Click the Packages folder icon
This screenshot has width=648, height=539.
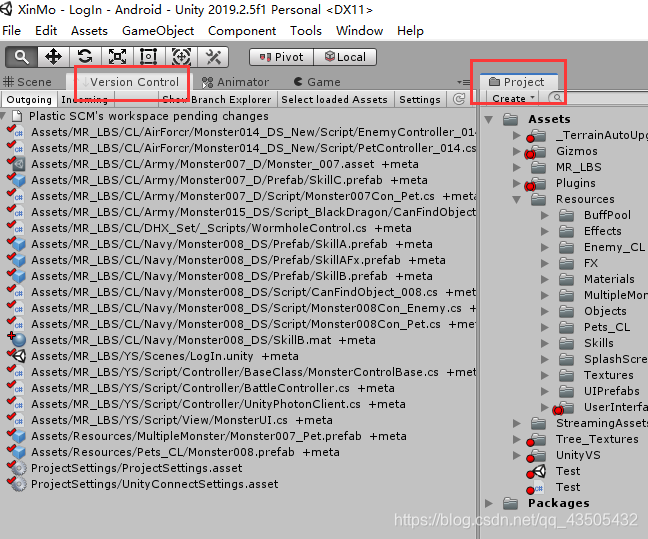pyautogui.click(x=510, y=503)
